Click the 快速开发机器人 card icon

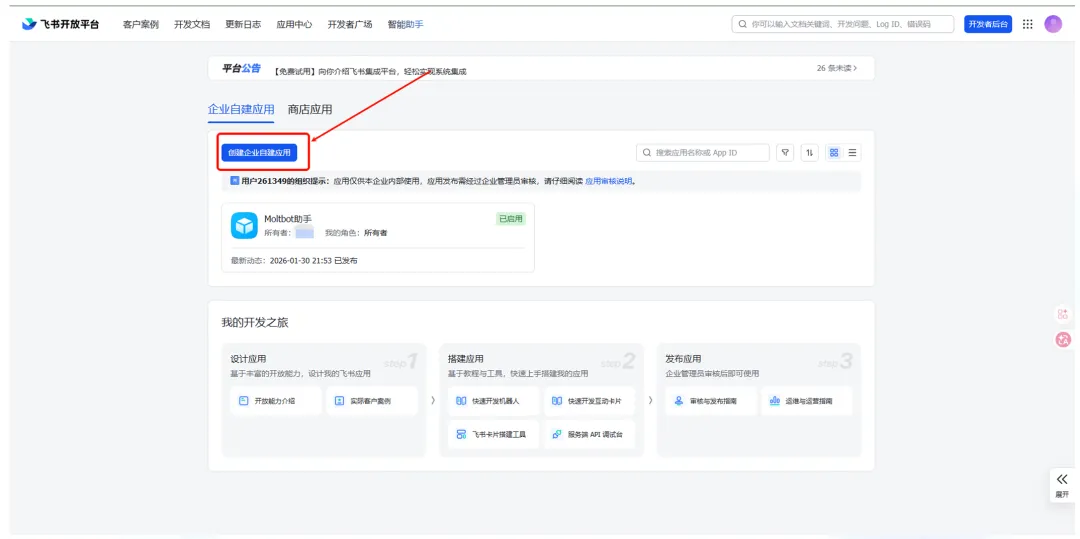[461, 401]
